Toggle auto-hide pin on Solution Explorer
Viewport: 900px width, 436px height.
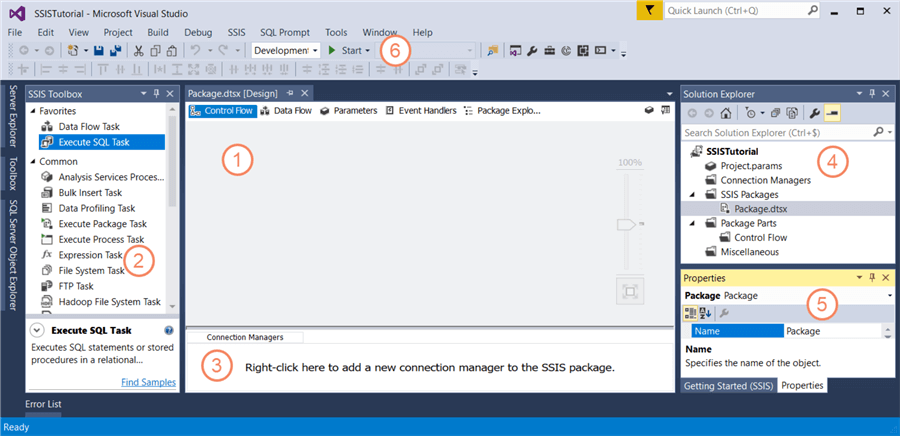[872, 94]
